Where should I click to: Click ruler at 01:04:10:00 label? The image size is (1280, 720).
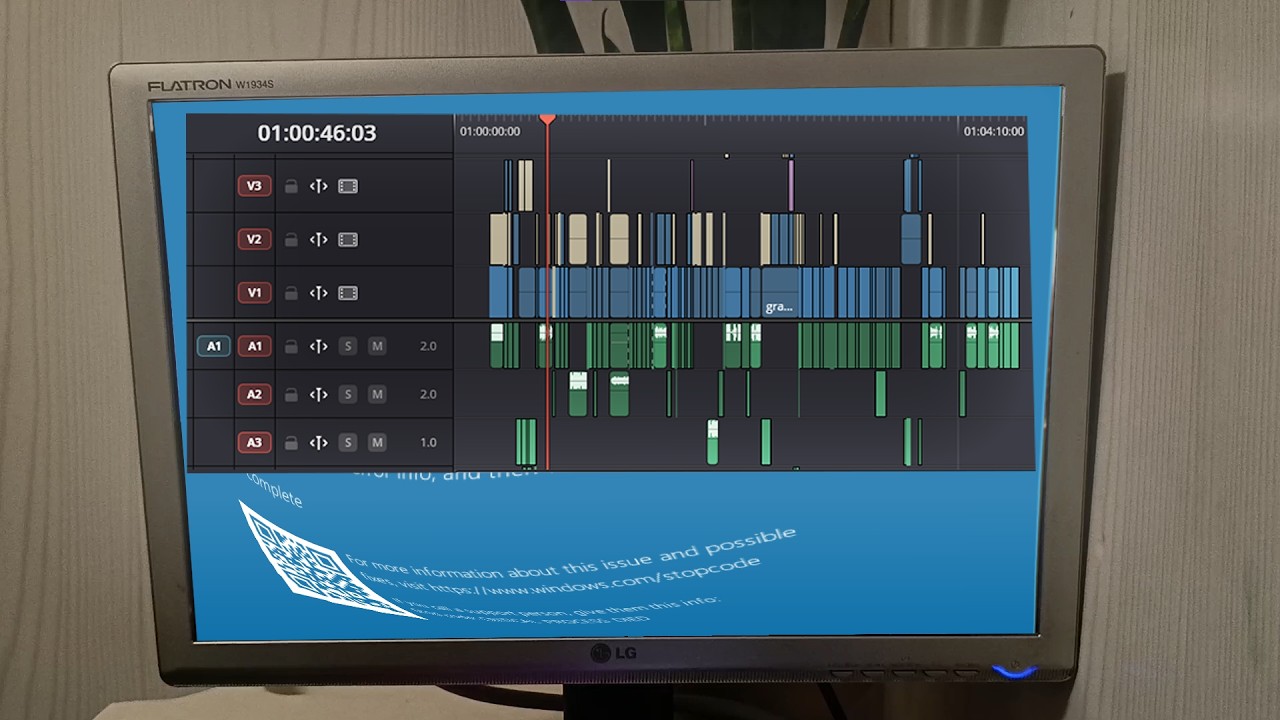[994, 131]
